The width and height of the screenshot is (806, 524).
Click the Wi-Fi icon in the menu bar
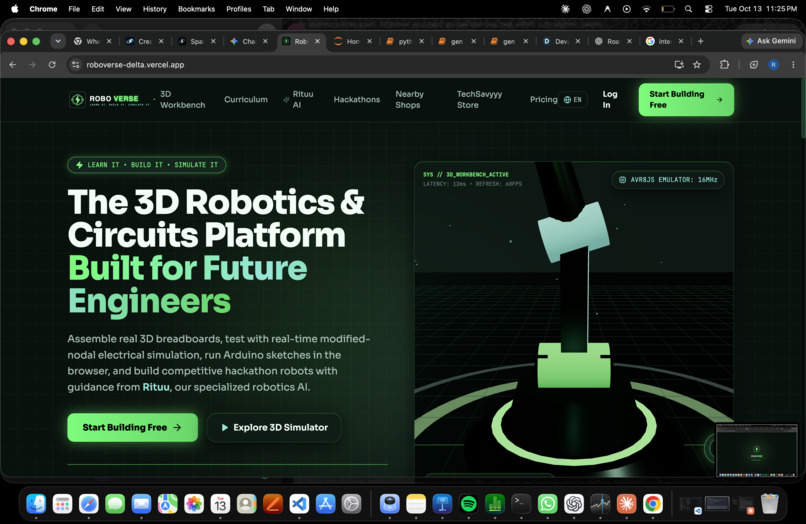[x=646, y=9]
